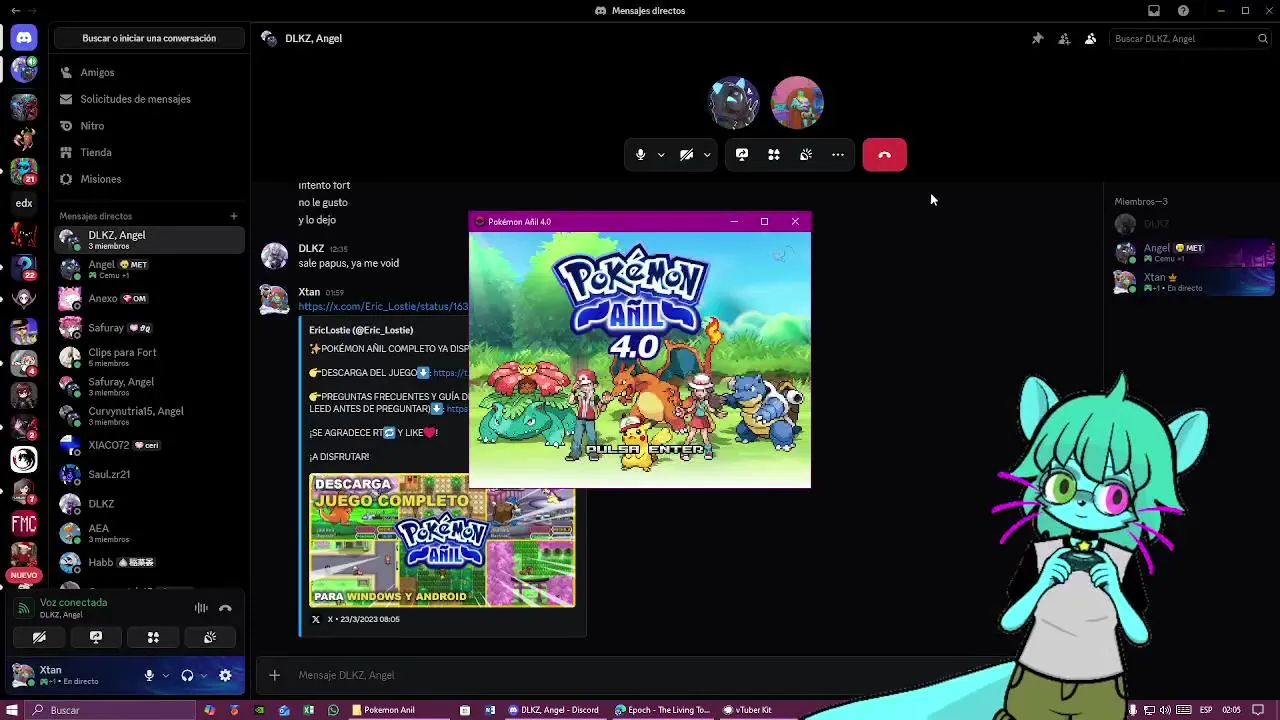Launch activity from the sidebar voice panel
Image resolution: width=1280 pixels, height=720 pixels.
[153, 637]
